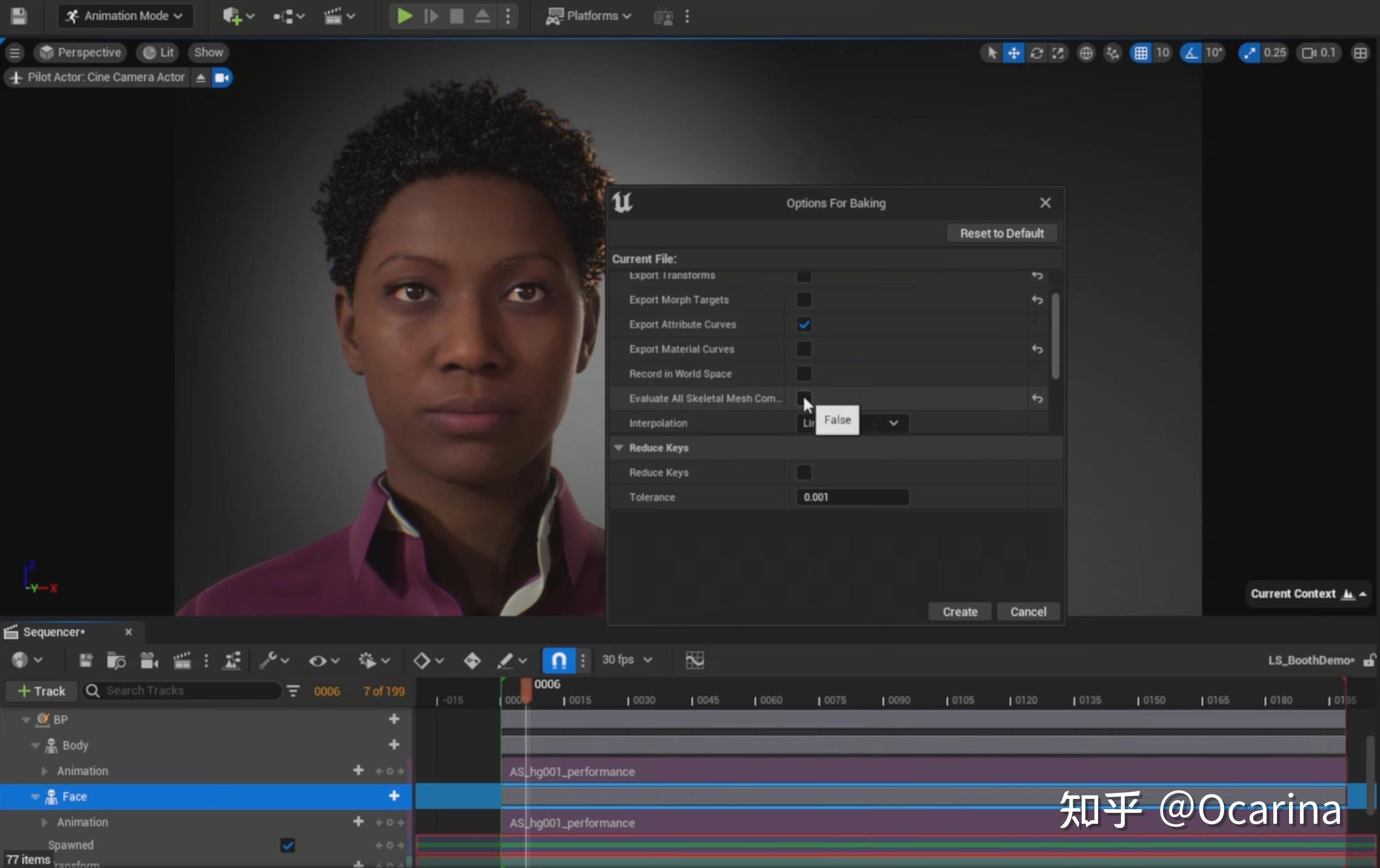Open the Sequencer camera icon to create camera
Image resolution: width=1380 pixels, height=868 pixels.
click(x=149, y=660)
